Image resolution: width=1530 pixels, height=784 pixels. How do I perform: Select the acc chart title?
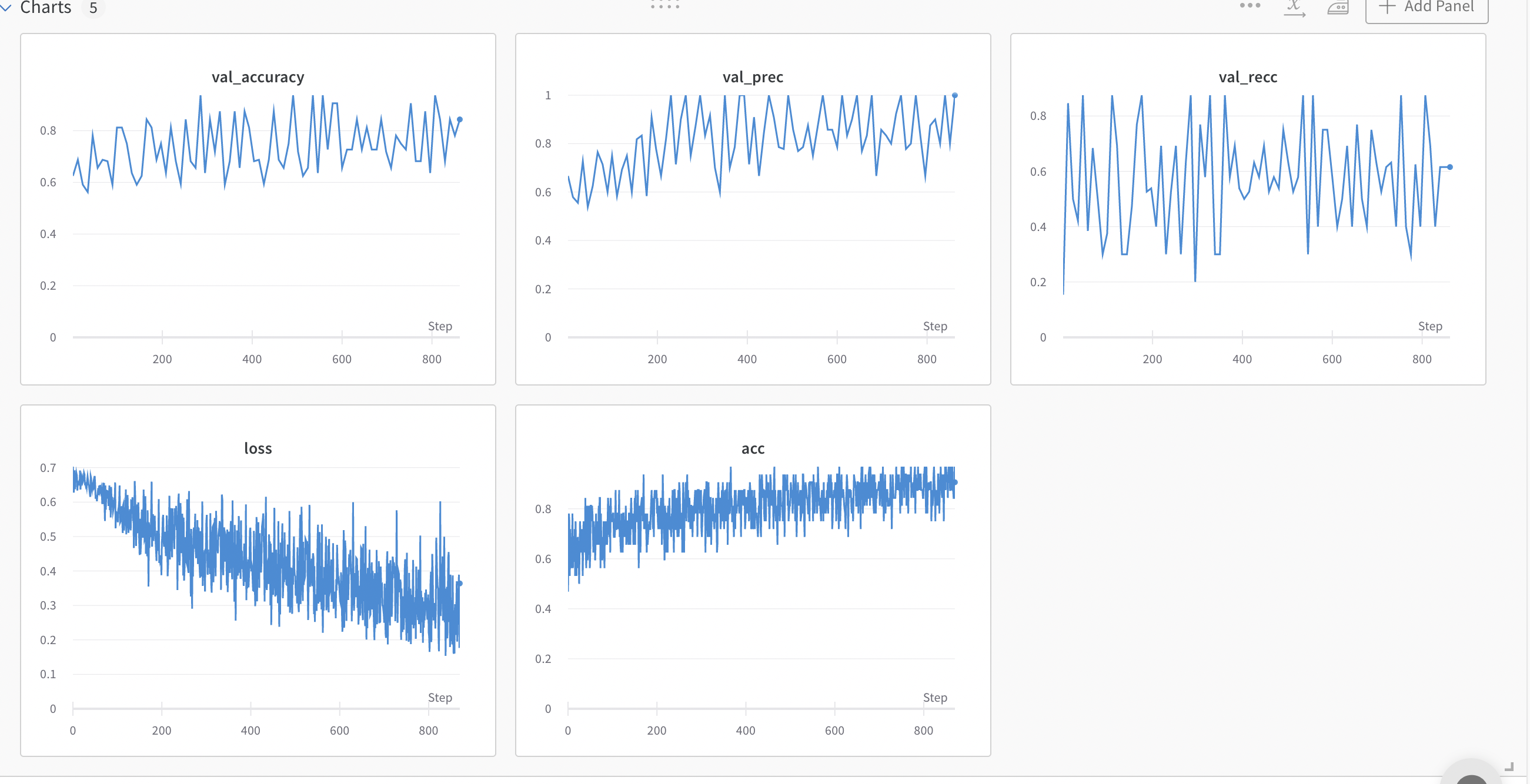753,448
